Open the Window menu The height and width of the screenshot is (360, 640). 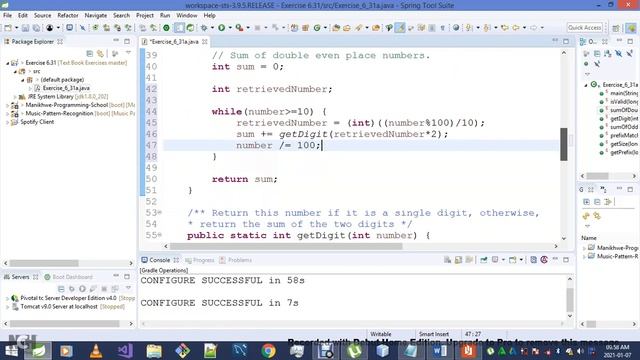coord(187,16)
